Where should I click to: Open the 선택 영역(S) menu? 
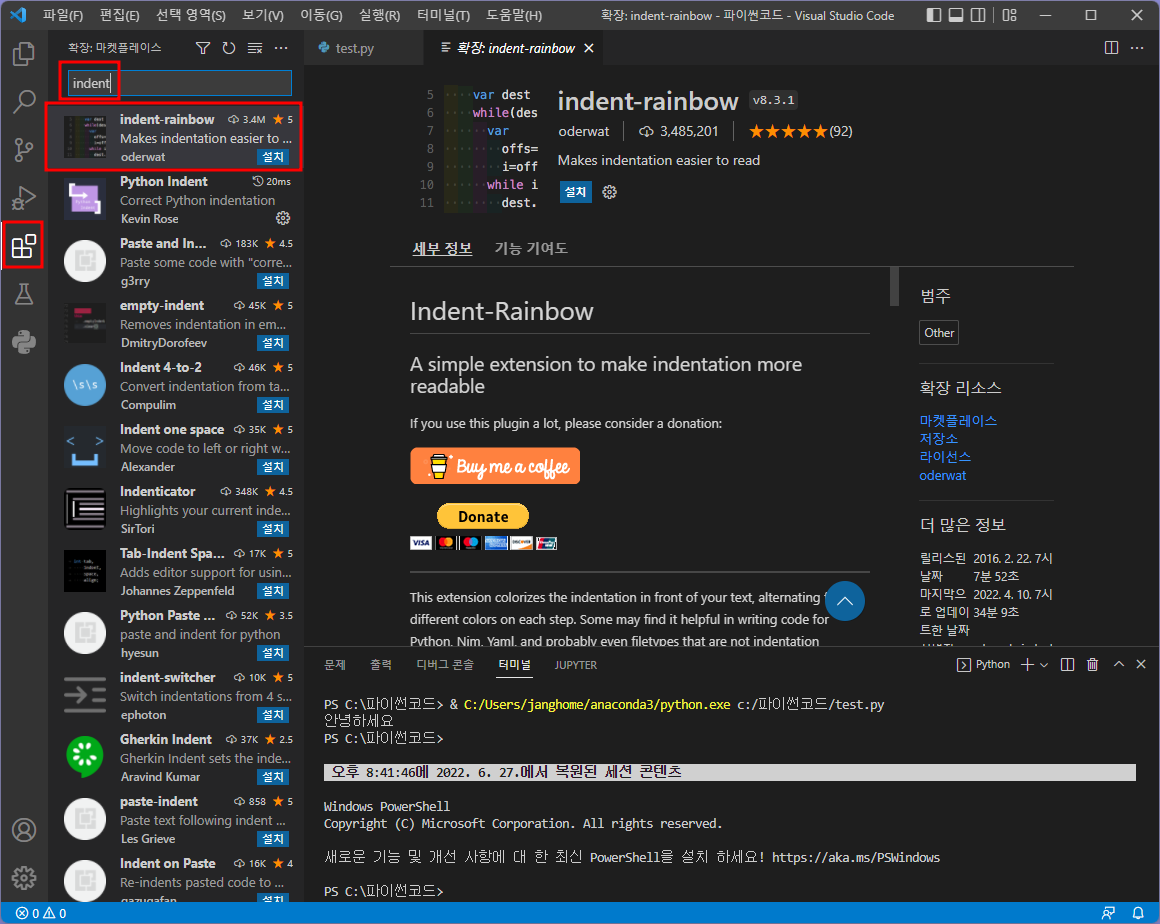coord(191,15)
